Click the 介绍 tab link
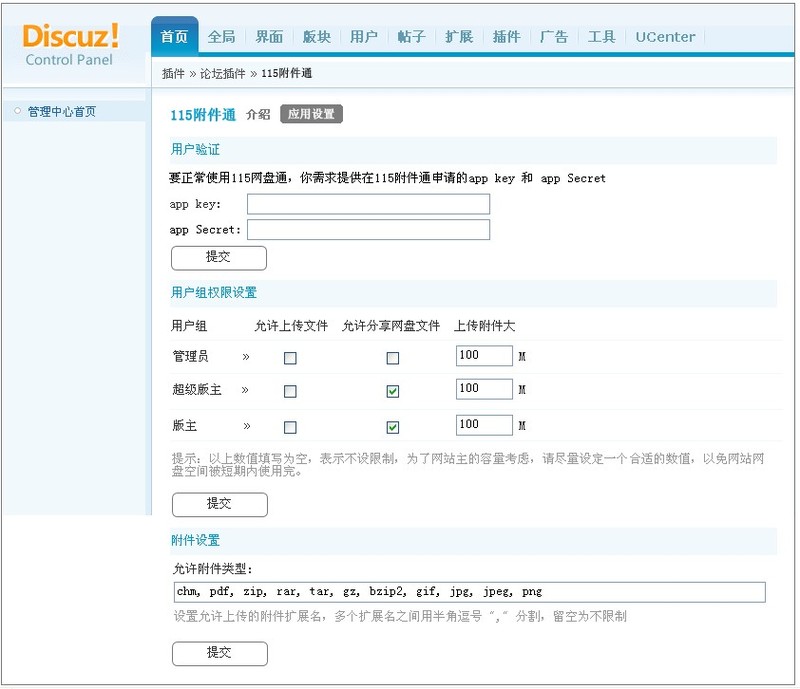 (x=258, y=114)
